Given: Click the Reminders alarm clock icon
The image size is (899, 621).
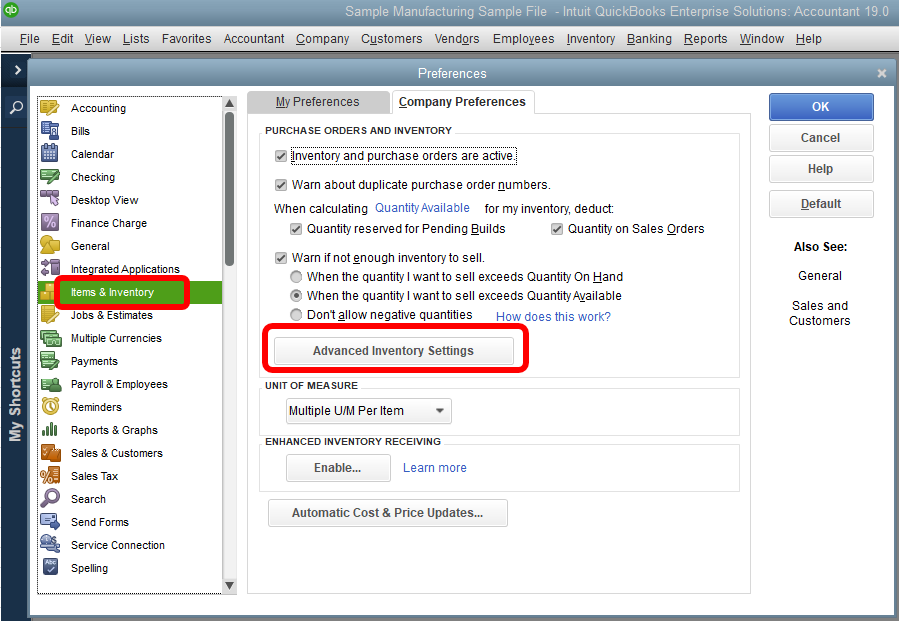Looking at the screenshot, I should [x=50, y=407].
